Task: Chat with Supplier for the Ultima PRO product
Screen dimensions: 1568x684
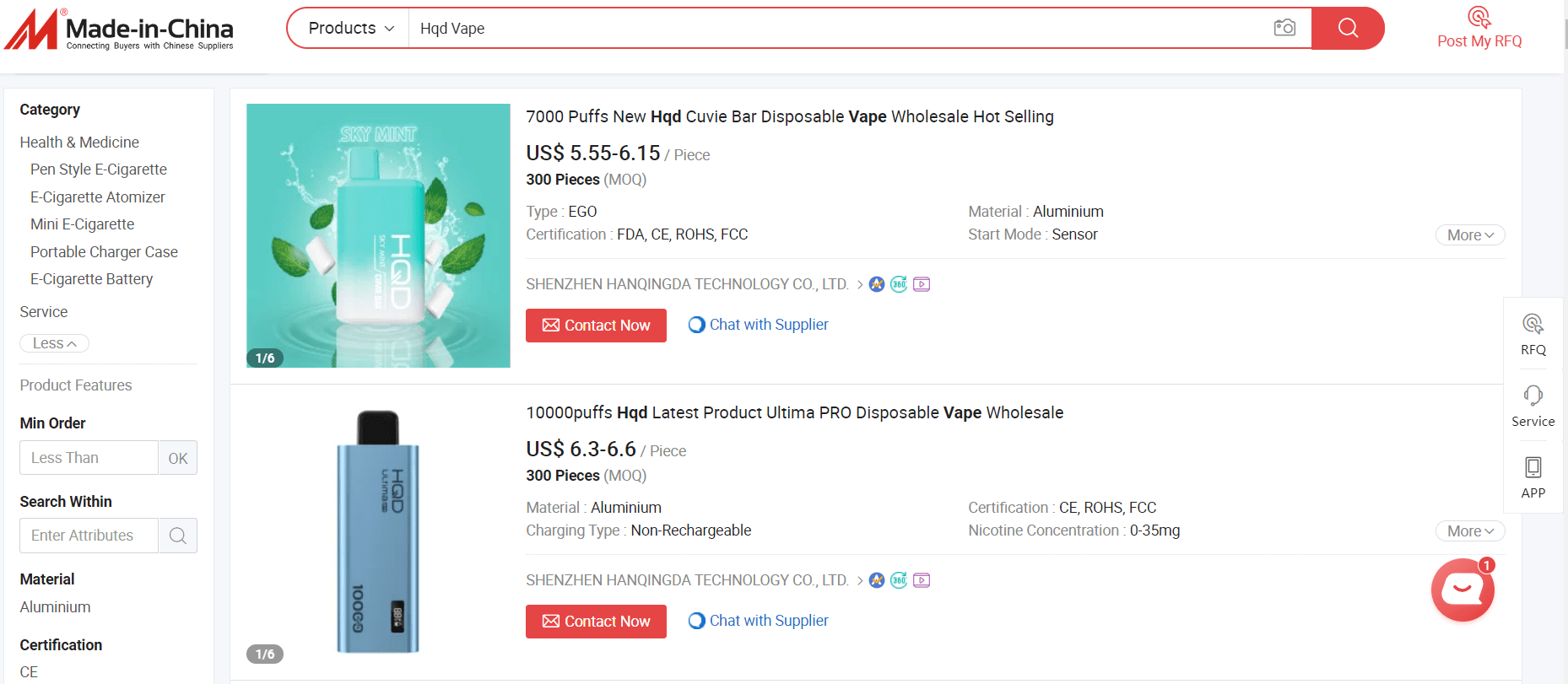Action: point(758,621)
